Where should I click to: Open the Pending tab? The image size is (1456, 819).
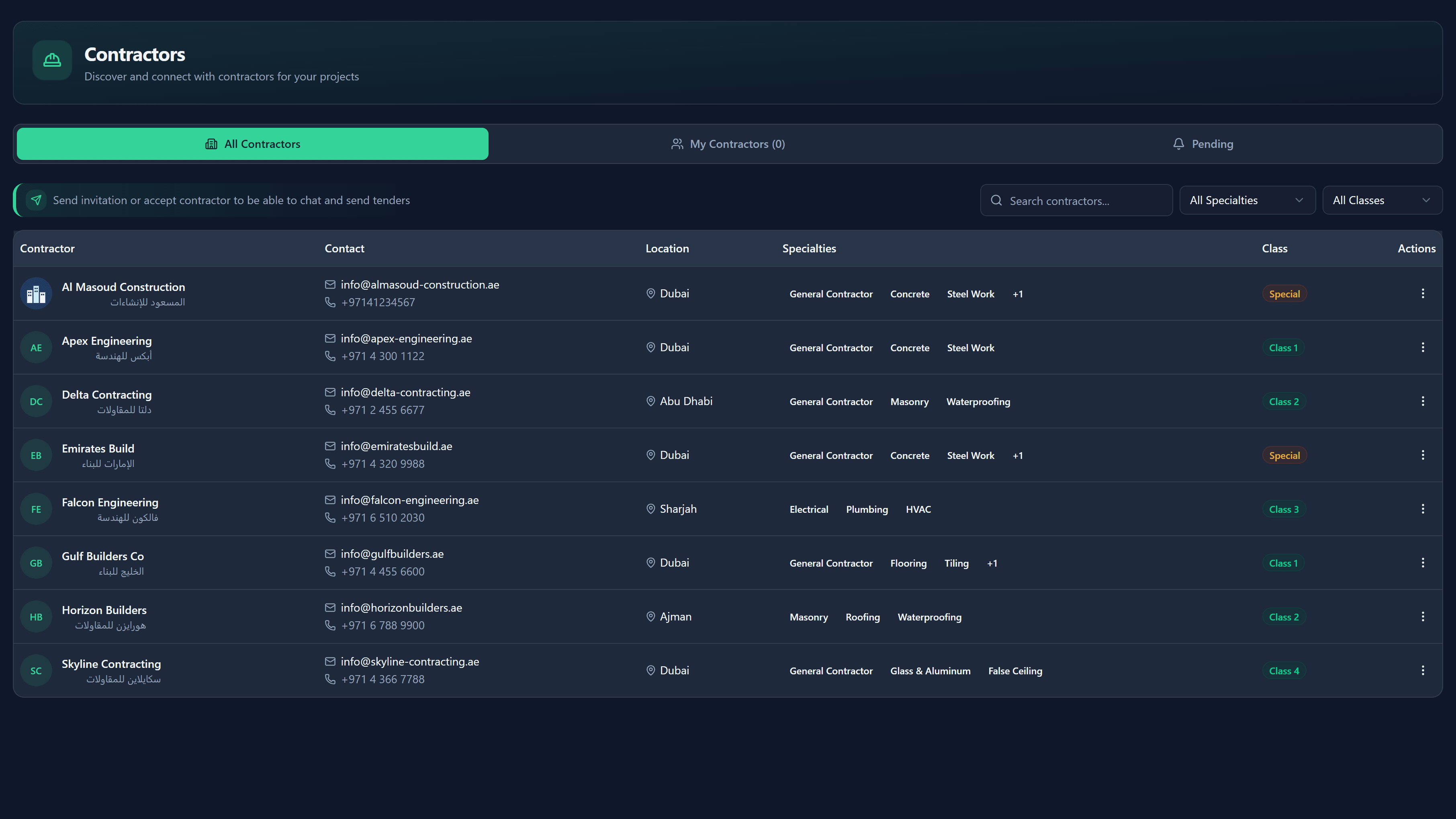tap(1203, 143)
